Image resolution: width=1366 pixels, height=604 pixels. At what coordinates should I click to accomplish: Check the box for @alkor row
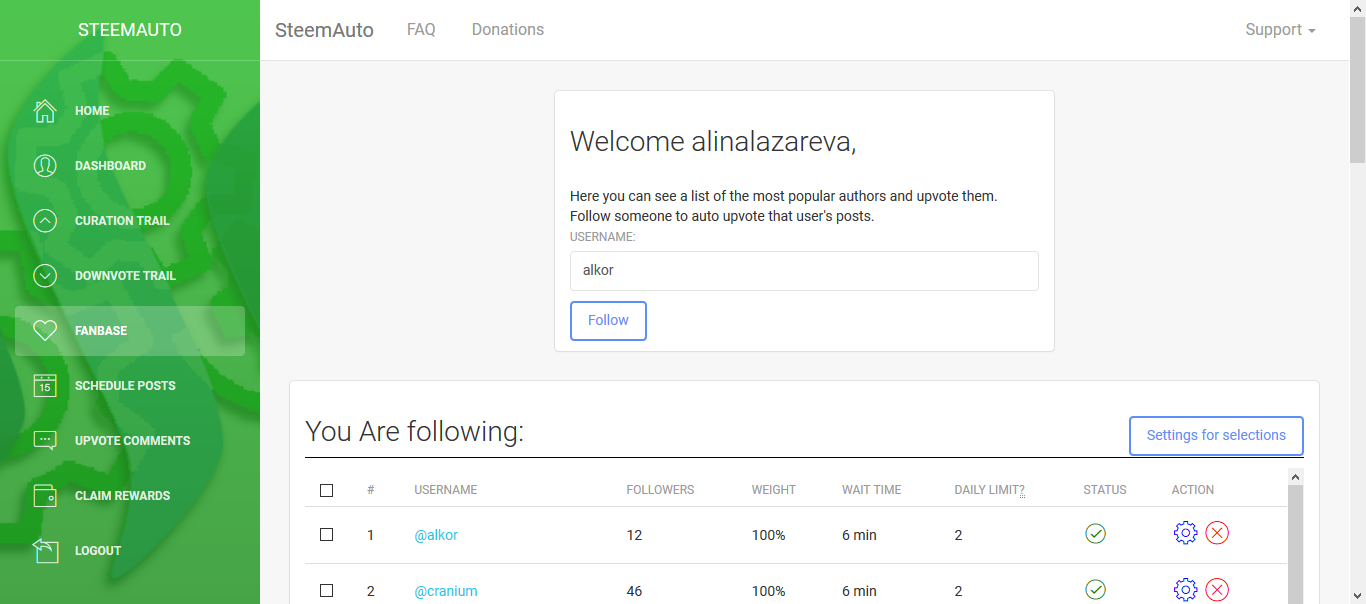[x=326, y=535]
